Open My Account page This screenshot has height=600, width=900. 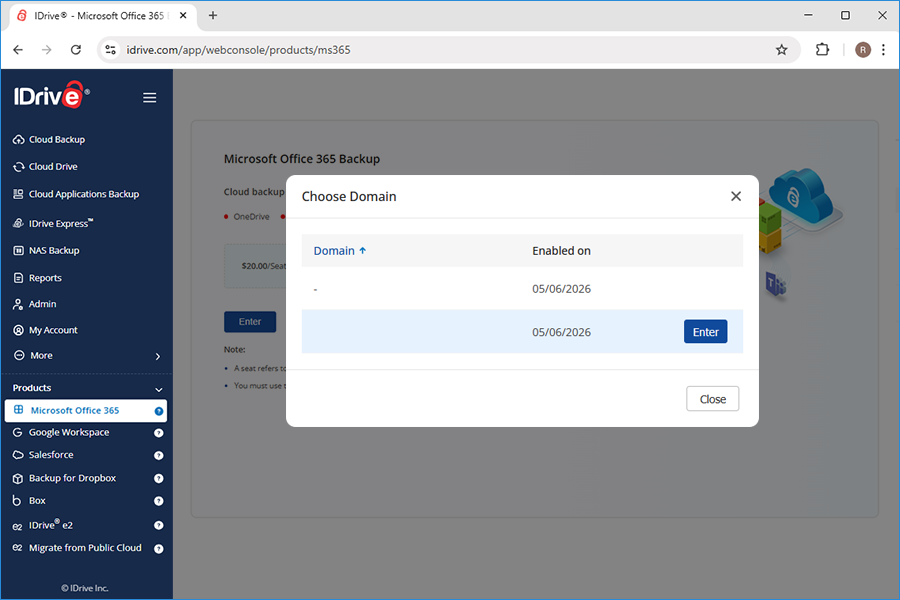coord(53,330)
